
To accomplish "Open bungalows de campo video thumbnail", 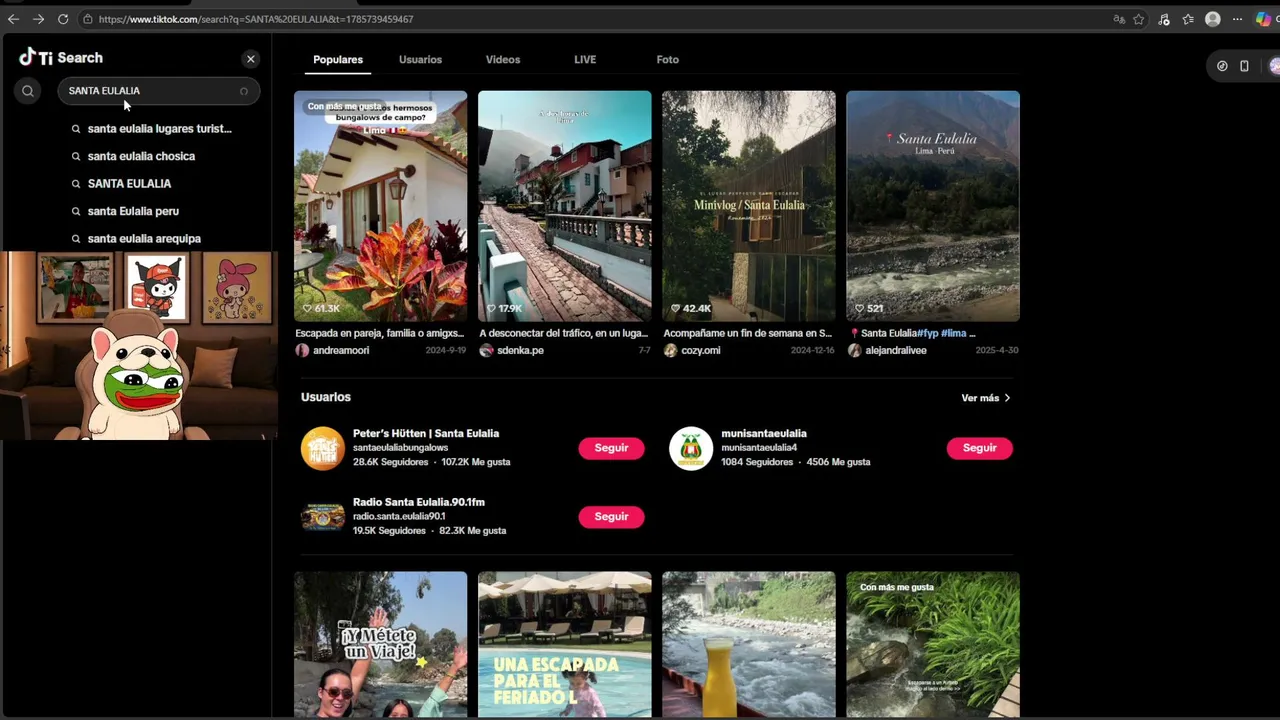I will click(x=380, y=206).
